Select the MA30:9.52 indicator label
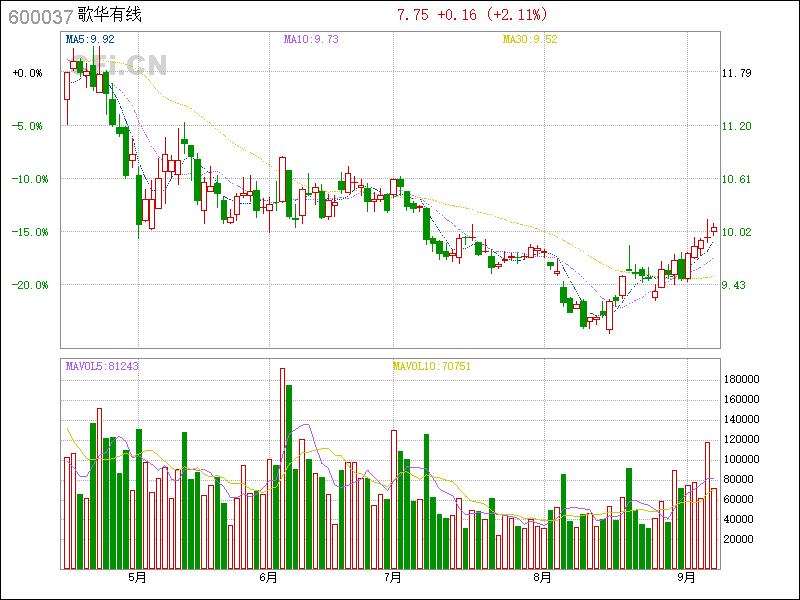This screenshot has height=600, width=800. tap(530, 39)
